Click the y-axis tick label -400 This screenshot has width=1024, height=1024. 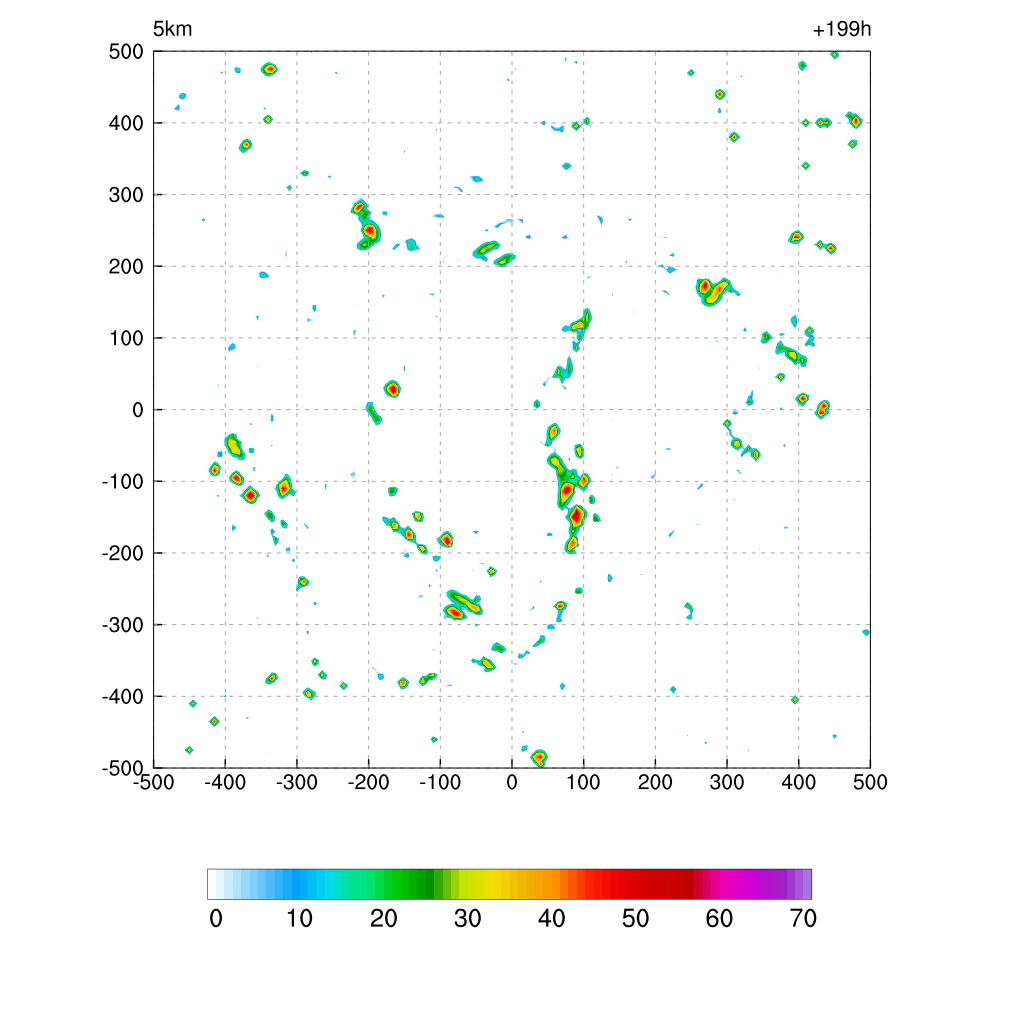point(123,697)
